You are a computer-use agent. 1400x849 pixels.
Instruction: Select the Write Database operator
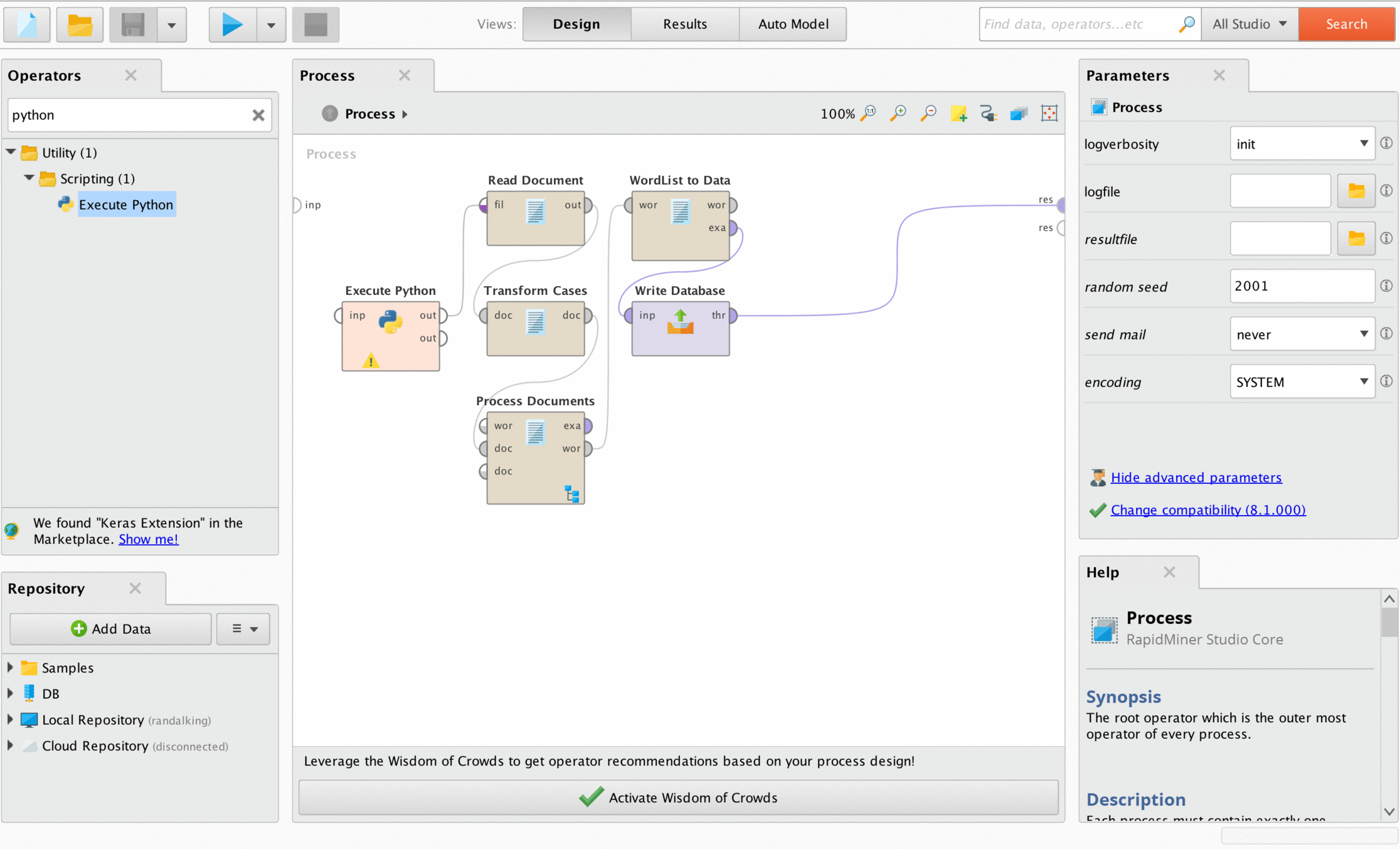click(680, 328)
